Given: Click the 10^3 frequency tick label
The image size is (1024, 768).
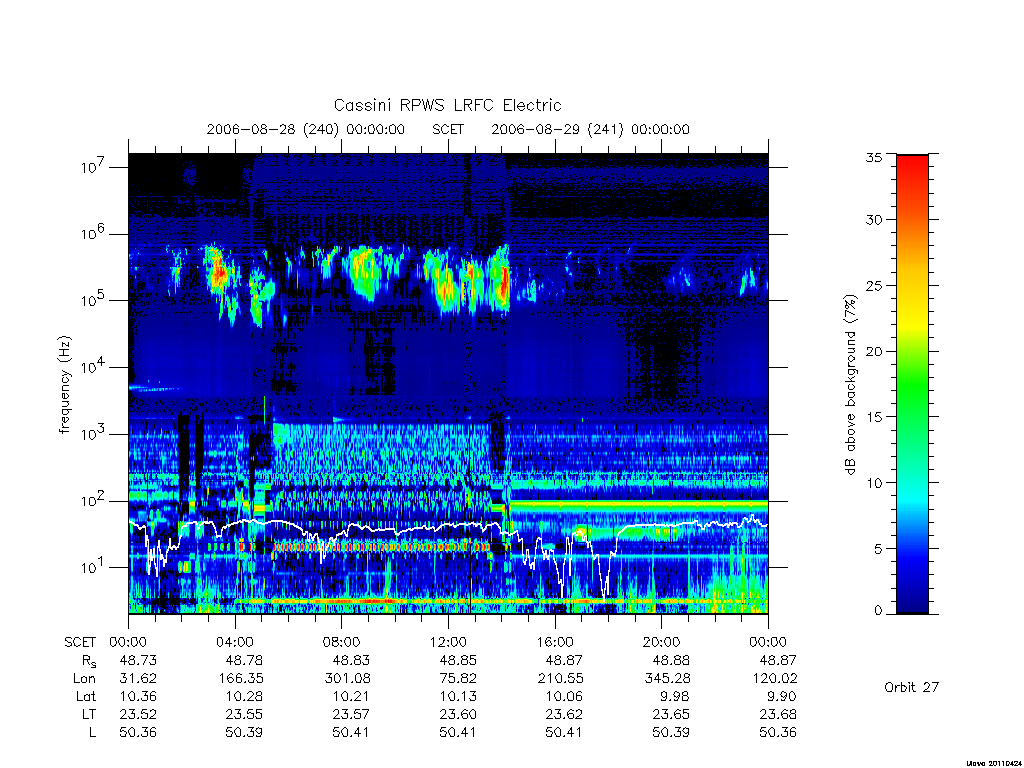Looking at the screenshot, I should tap(94, 434).
